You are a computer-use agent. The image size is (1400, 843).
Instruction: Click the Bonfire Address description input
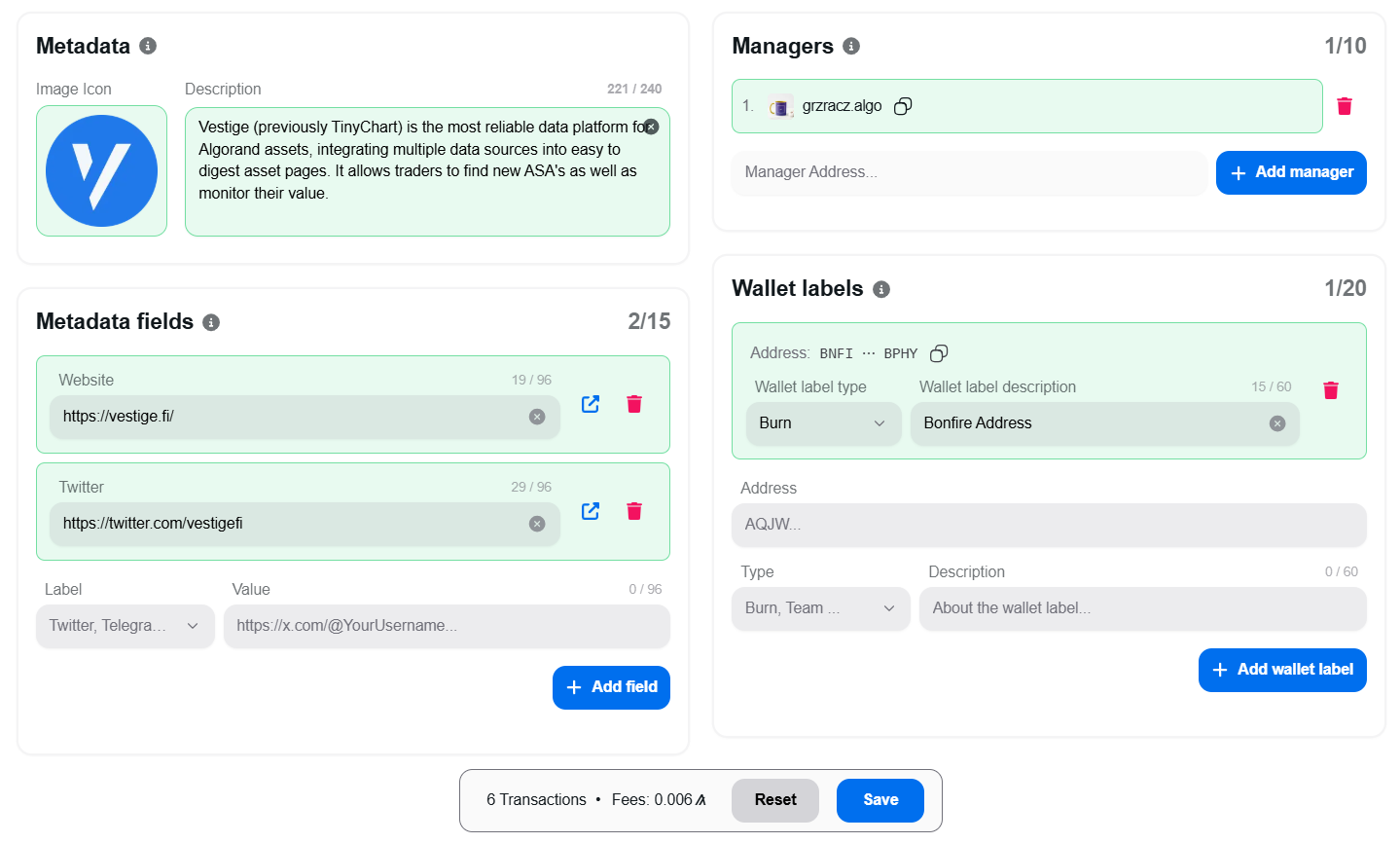1104,423
